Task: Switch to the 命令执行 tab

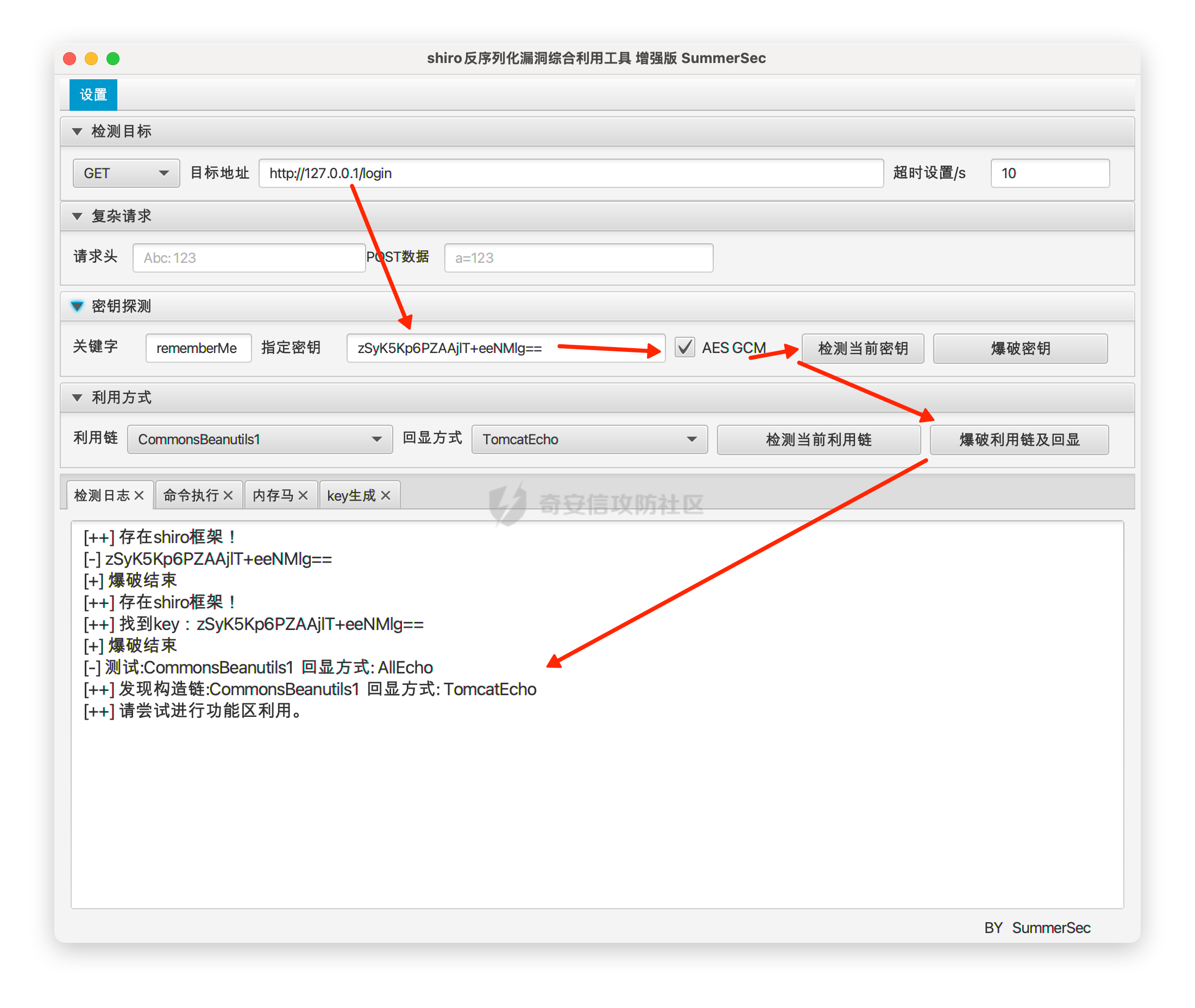Action: pos(191,495)
